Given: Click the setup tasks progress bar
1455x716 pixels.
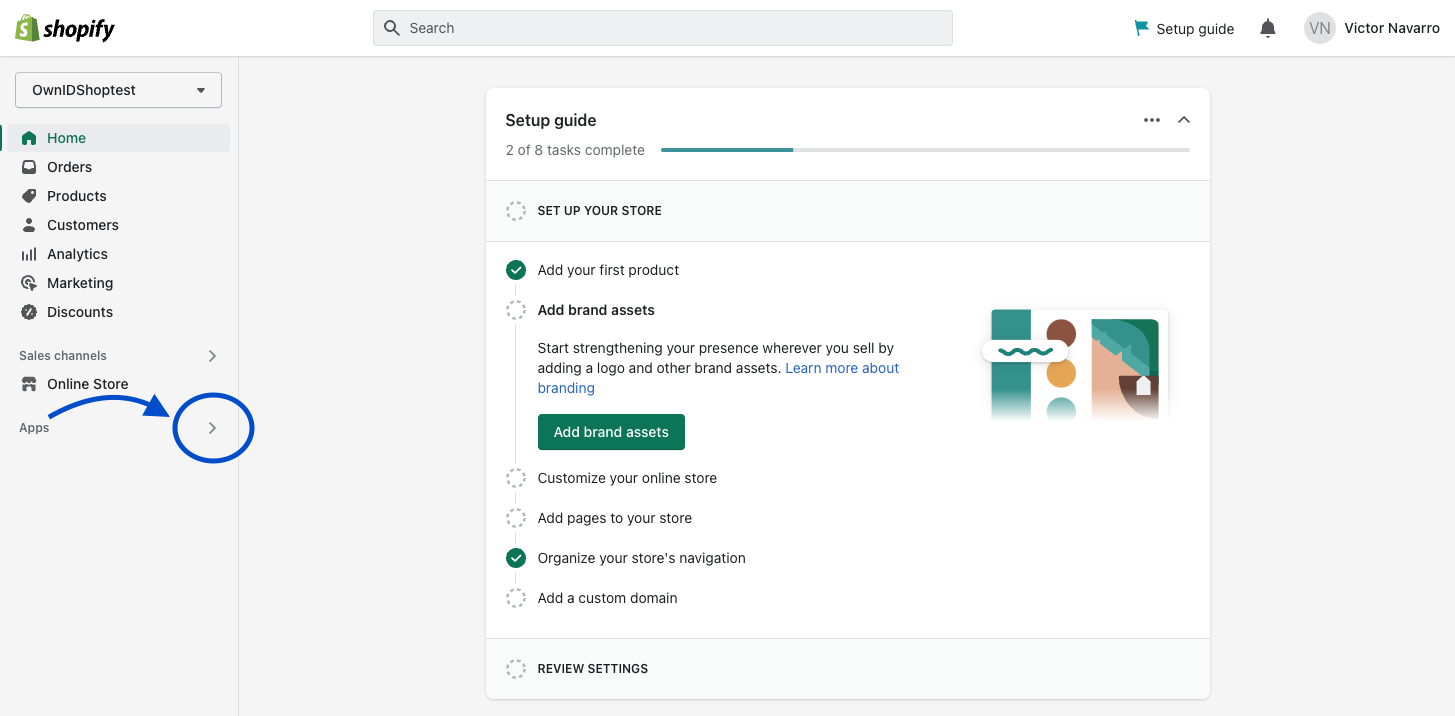Looking at the screenshot, I should coord(925,149).
